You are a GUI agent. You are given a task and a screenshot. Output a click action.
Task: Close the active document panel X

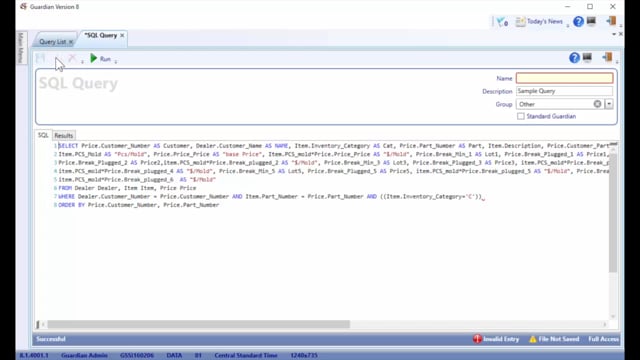point(620,34)
